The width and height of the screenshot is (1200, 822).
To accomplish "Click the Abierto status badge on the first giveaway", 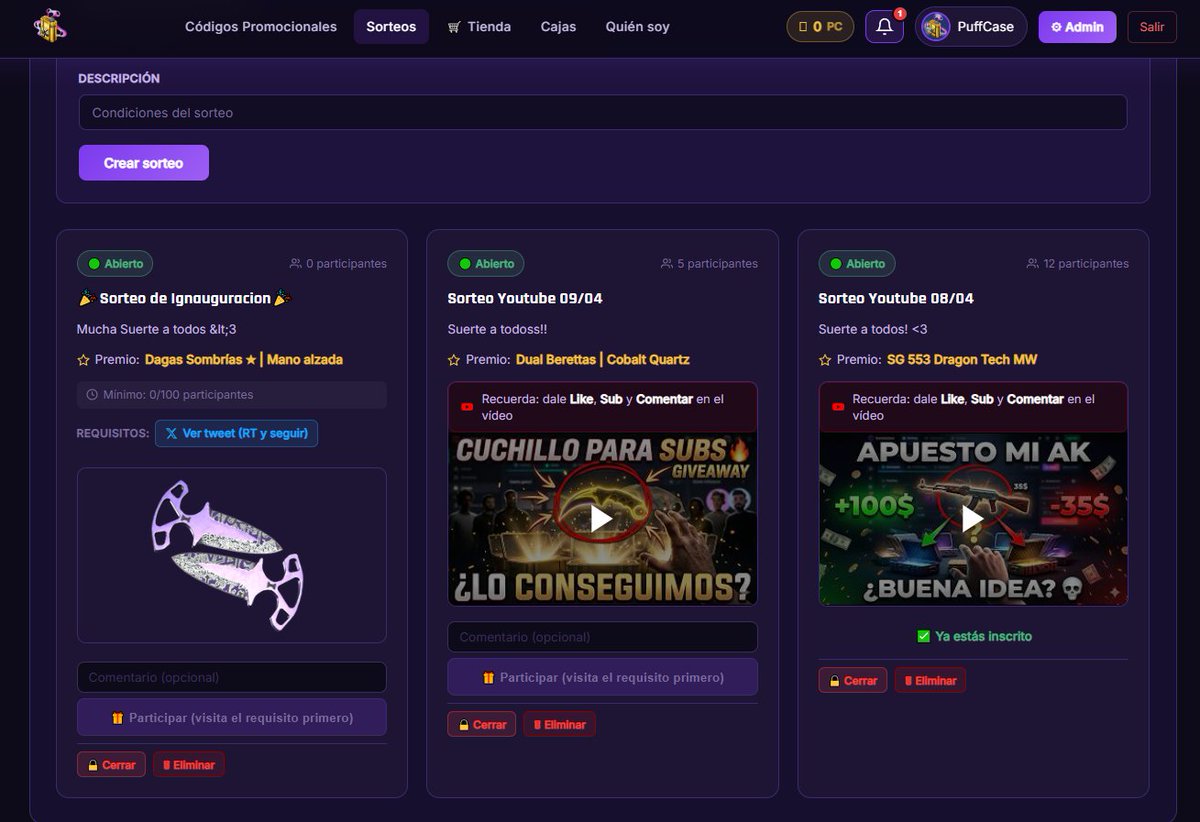I will 115,263.
